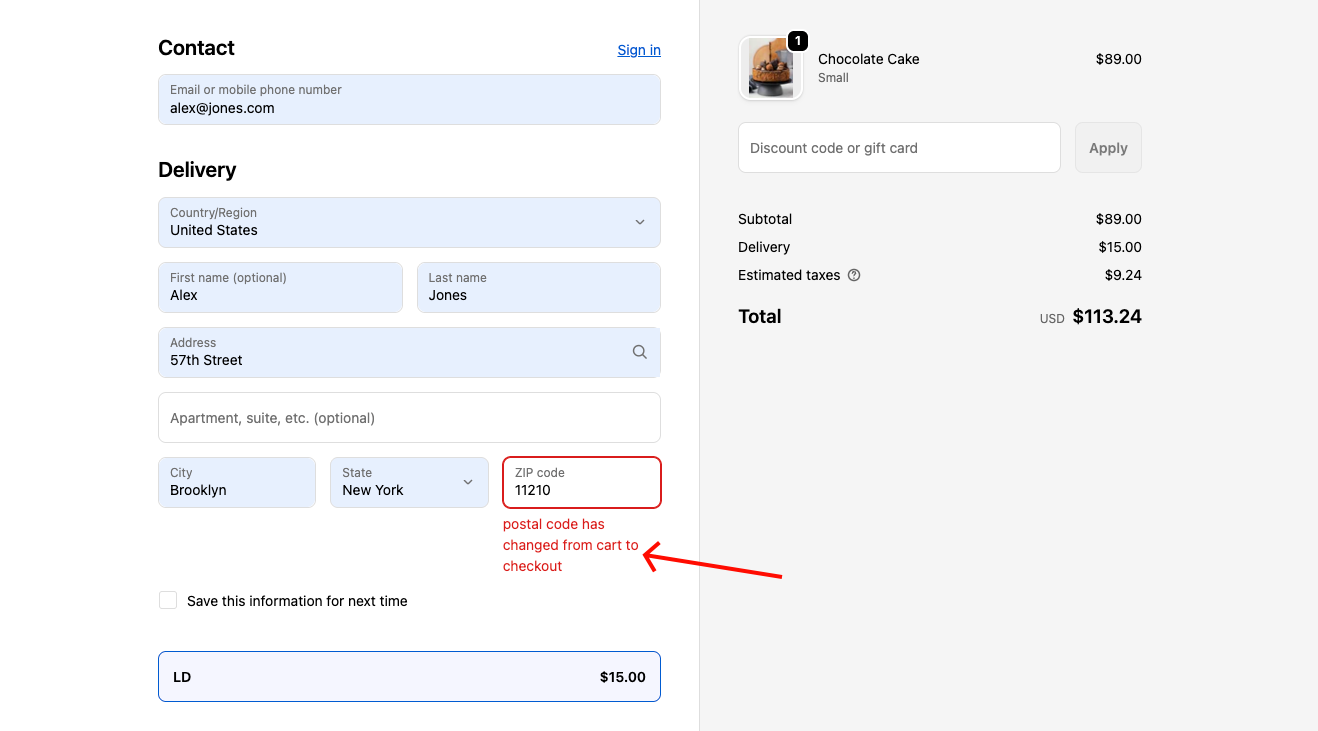
Task: Click the Chocolate Cake product name
Action: pyautogui.click(x=869, y=59)
